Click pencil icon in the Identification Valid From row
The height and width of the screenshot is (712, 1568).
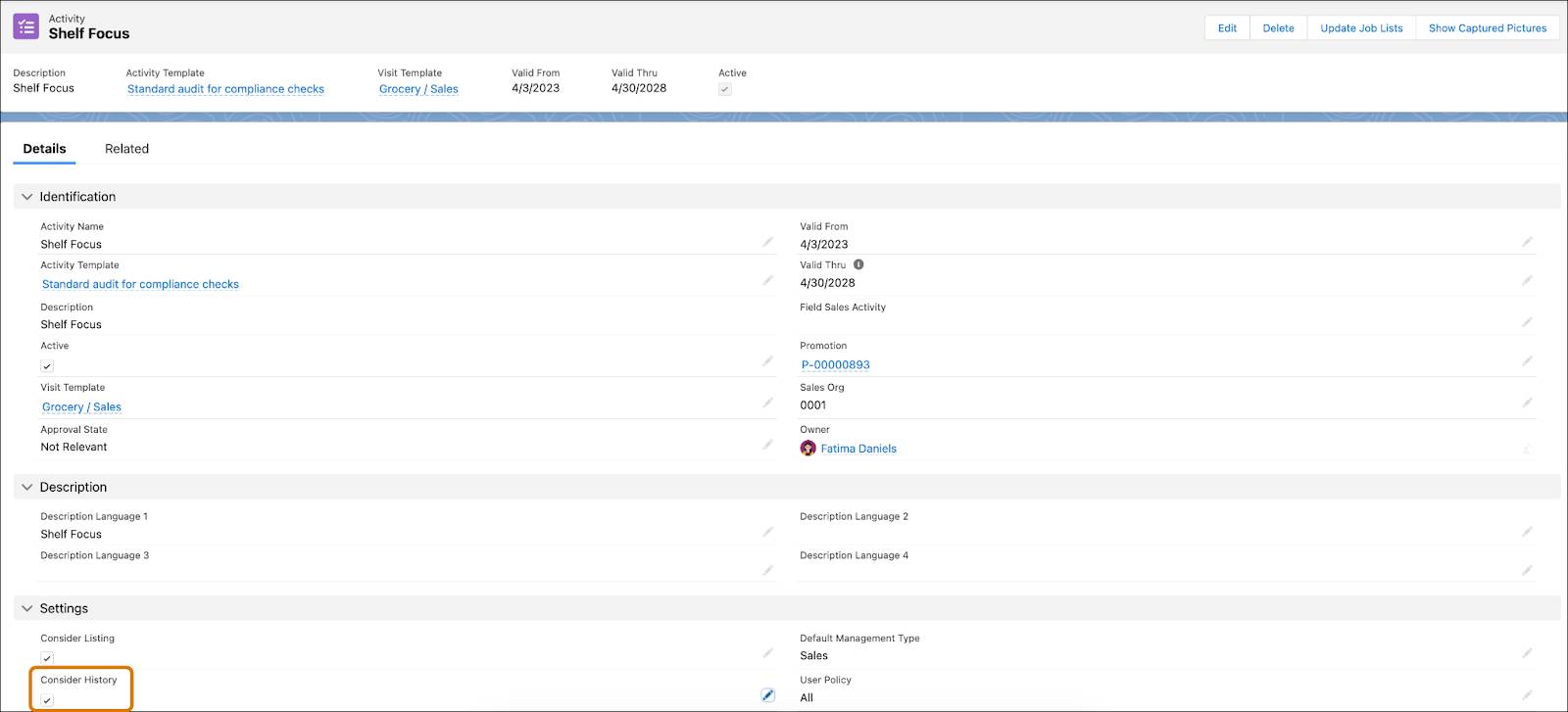pyautogui.click(x=1527, y=242)
